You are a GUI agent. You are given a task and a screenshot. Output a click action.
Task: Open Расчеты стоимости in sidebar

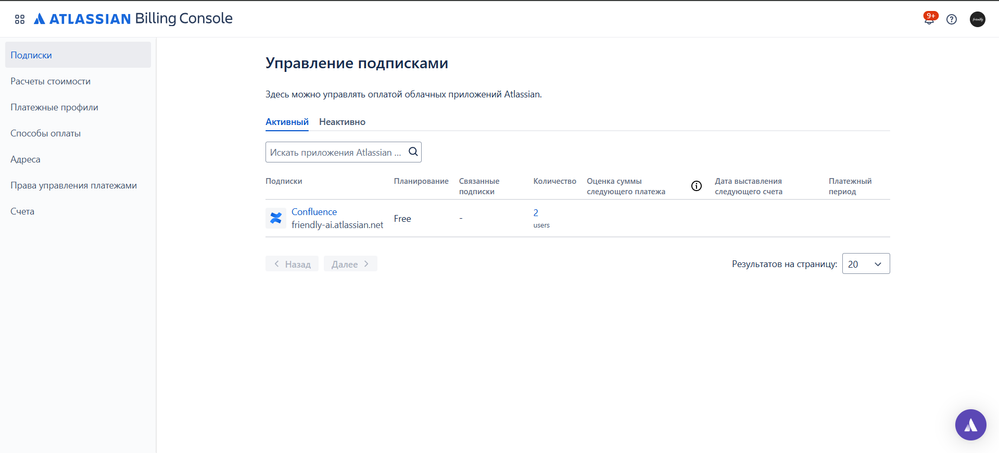[78, 81]
